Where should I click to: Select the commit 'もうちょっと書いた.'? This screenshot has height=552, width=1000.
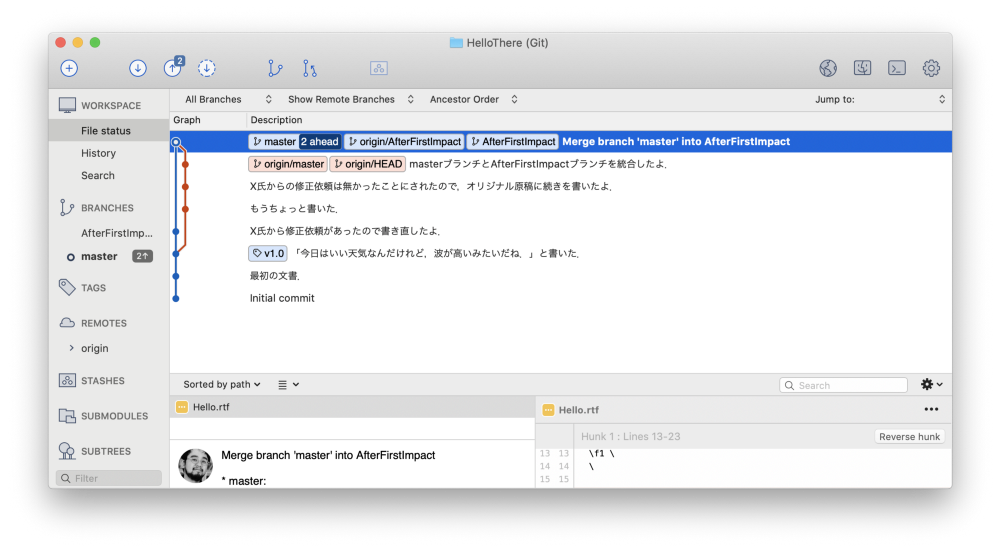(x=561, y=208)
